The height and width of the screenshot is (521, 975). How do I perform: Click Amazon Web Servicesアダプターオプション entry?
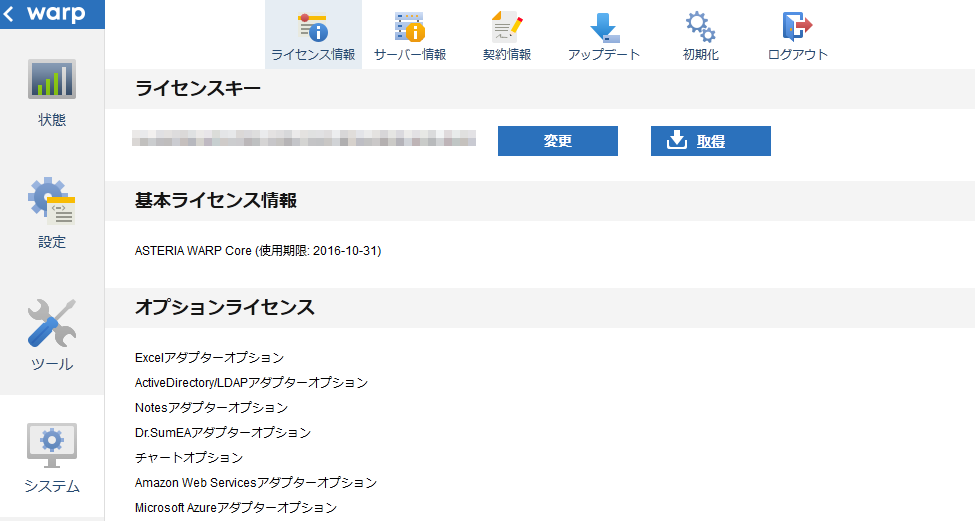pyautogui.click(x=256, y=482)
